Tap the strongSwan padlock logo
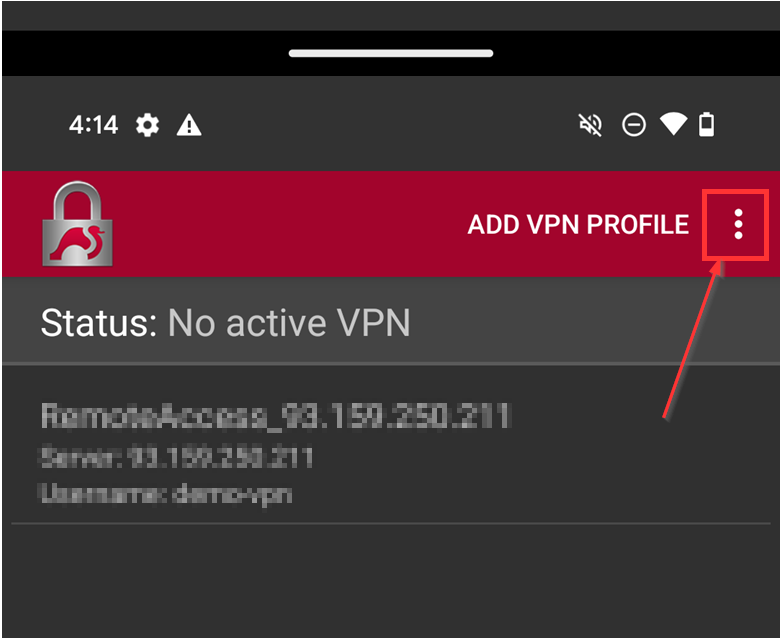Screen dimensions: 780x638 (x=77, y=225)
